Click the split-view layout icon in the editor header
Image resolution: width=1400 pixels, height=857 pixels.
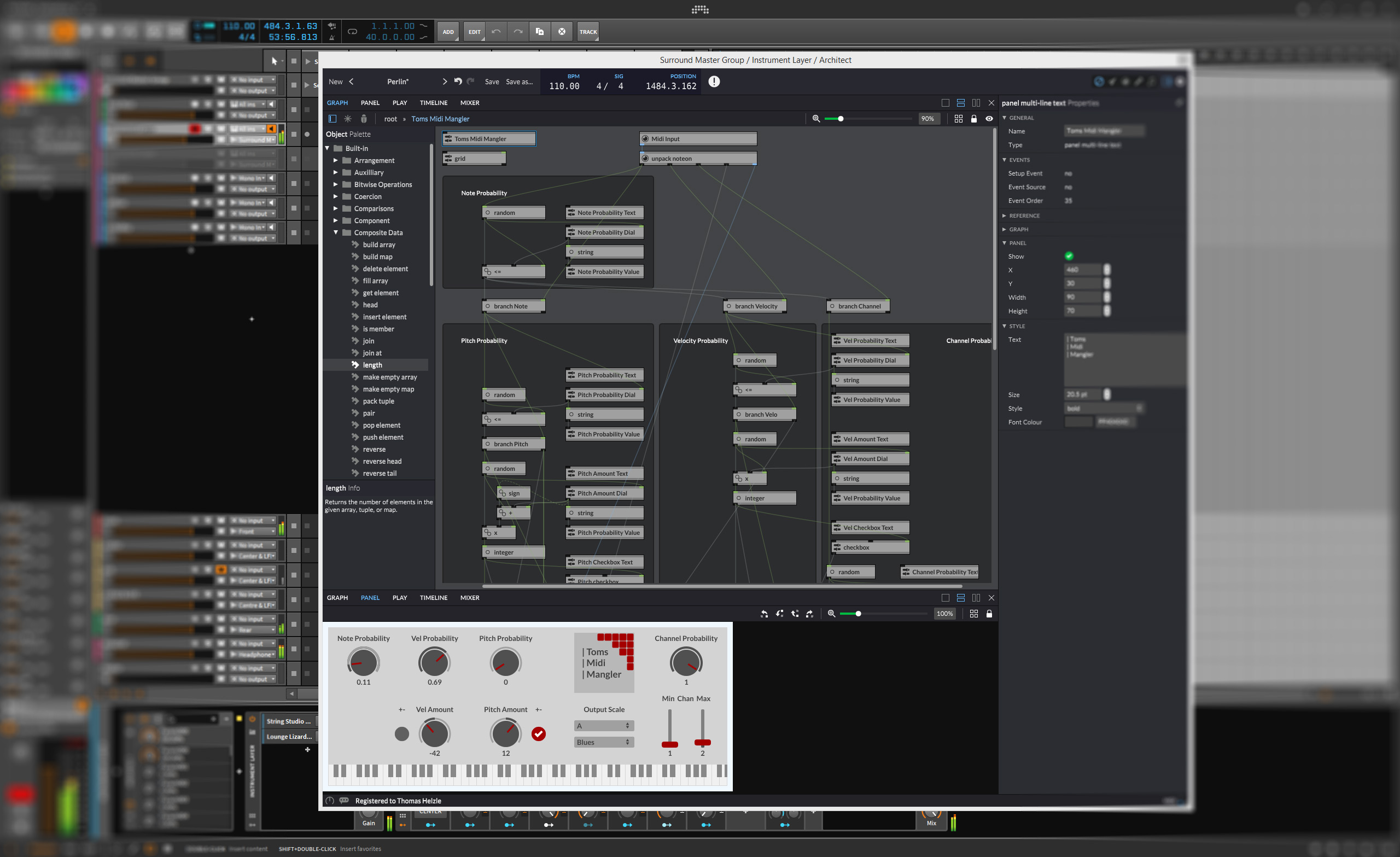977,103
